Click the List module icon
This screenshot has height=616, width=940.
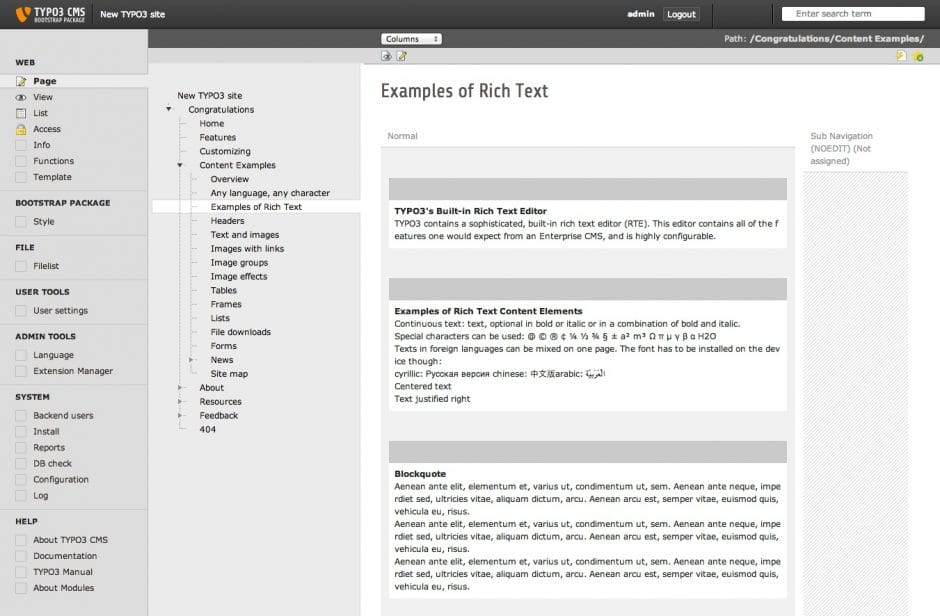pyautogui.click(x=22, y=113)
